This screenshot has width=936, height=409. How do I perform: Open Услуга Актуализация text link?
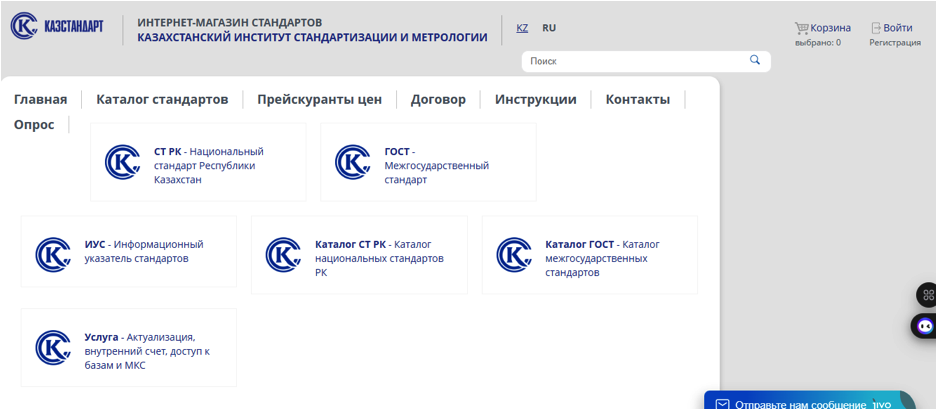[147, 351]
